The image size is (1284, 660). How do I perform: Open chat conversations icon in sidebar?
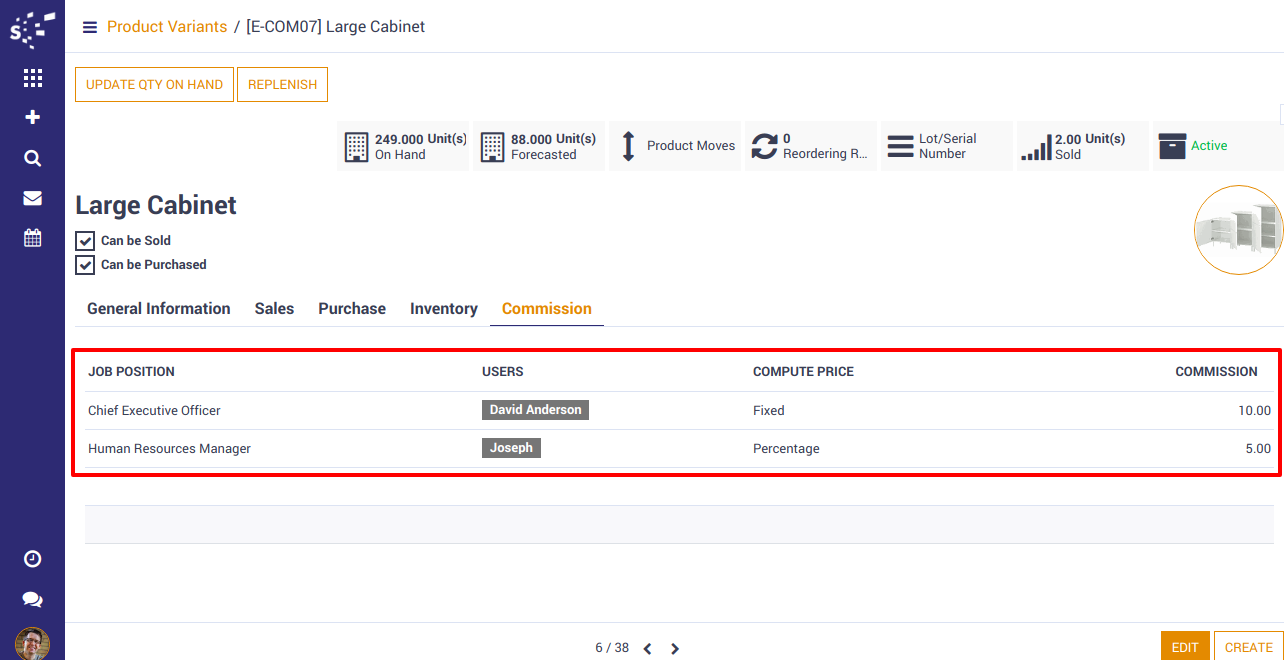(x=32, y=599)
